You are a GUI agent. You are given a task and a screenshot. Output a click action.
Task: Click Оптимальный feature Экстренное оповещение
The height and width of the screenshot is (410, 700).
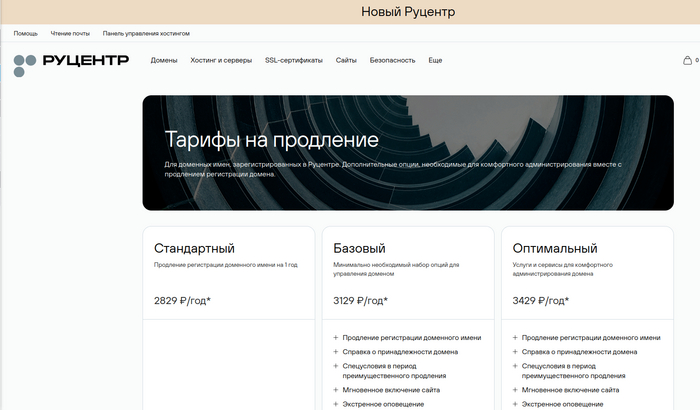[562, 404]
